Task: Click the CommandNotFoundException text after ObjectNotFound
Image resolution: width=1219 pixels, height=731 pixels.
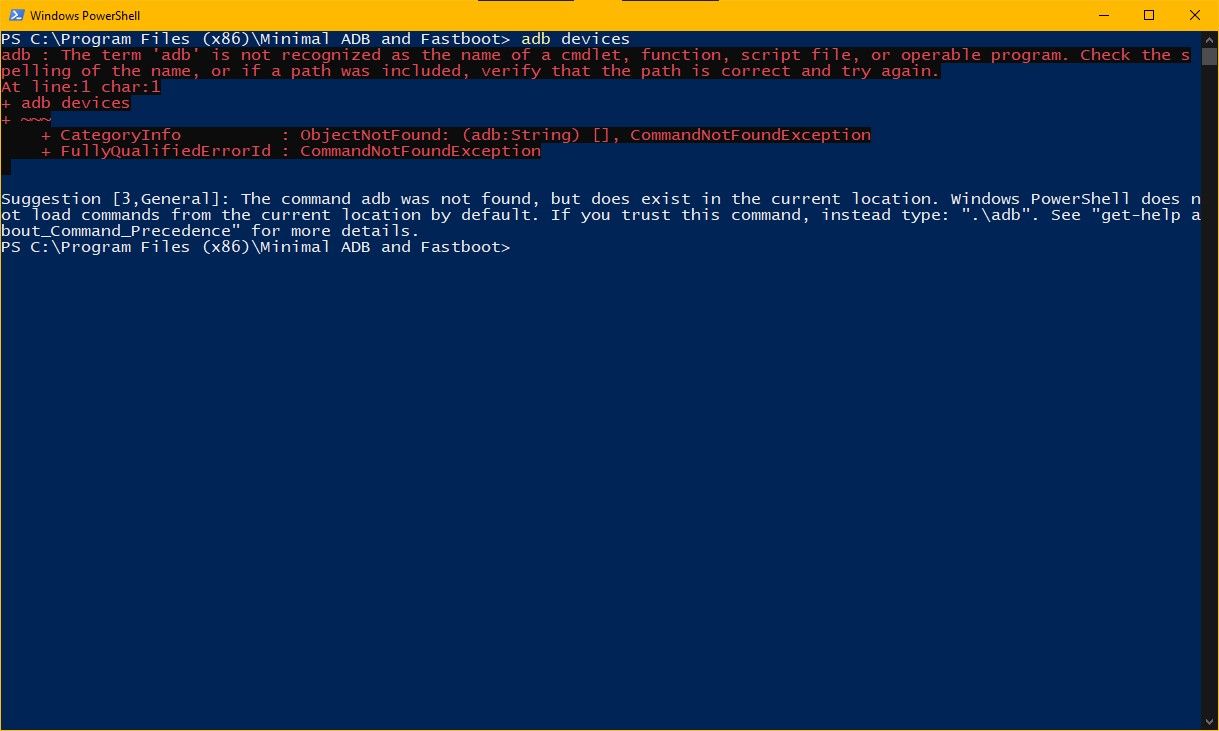Action: pyautogui.click(x=751, y=135)
